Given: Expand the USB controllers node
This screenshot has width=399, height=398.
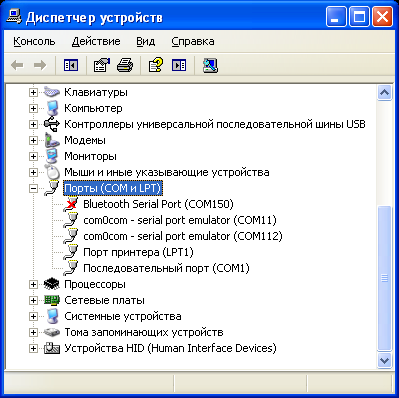Looking at the screenshot, I should click(x=33, y=124).
